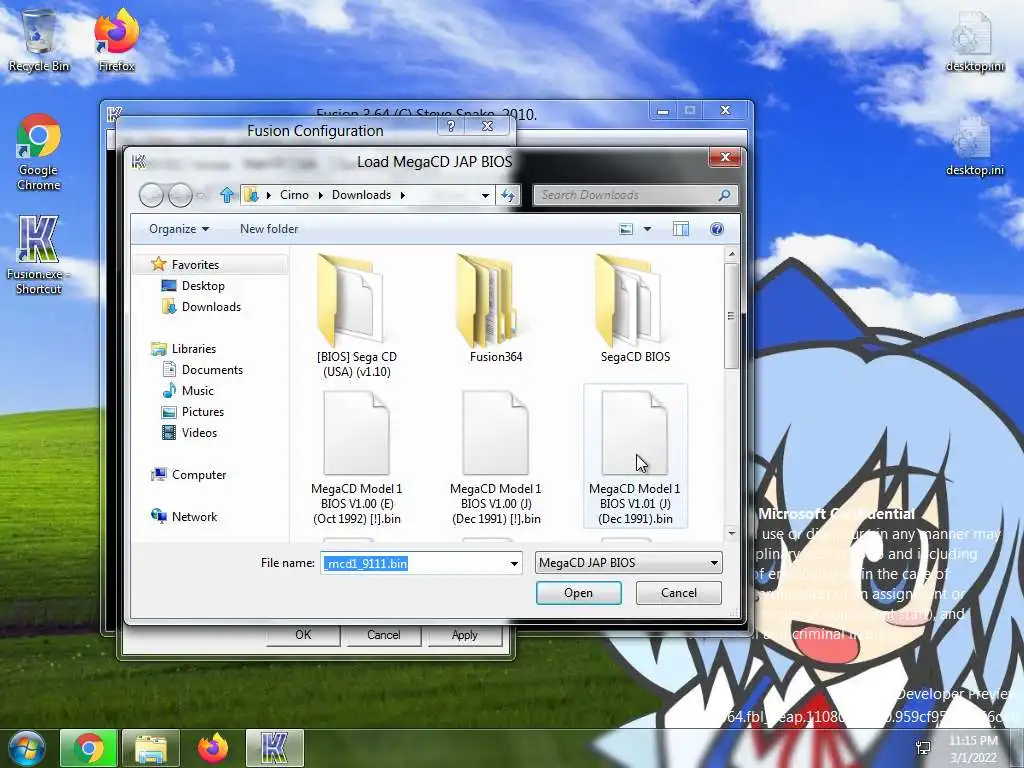Click the file list scroll down arrow

(x=731, y=534)
